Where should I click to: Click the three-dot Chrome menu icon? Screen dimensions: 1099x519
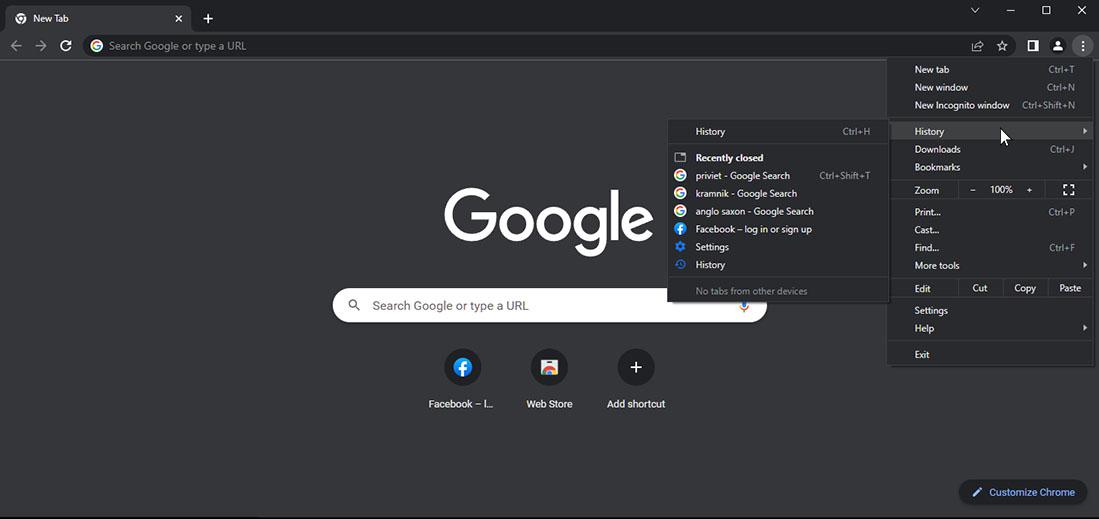tap(1083, 46)
